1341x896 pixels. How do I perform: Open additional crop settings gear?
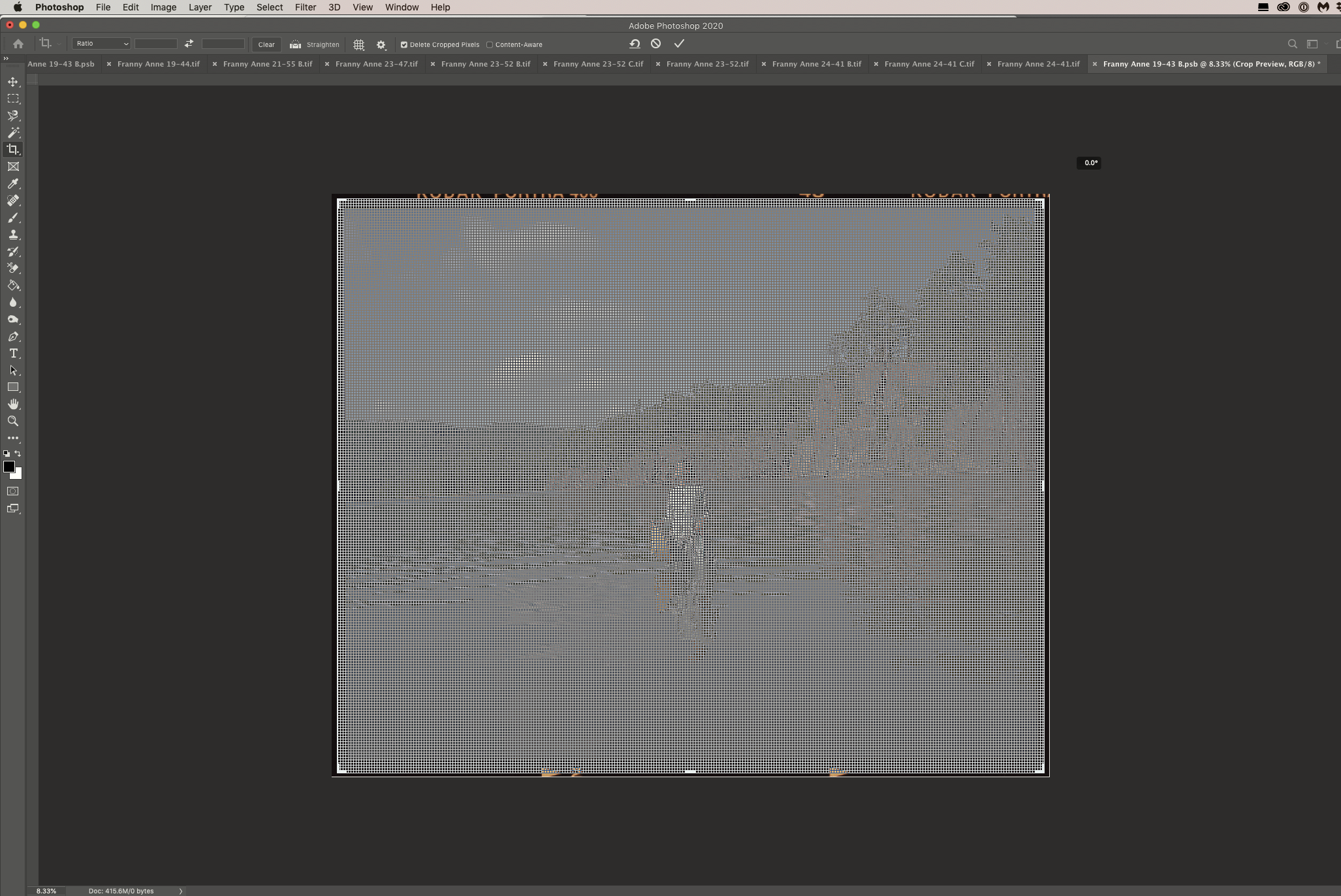[381, 44]
